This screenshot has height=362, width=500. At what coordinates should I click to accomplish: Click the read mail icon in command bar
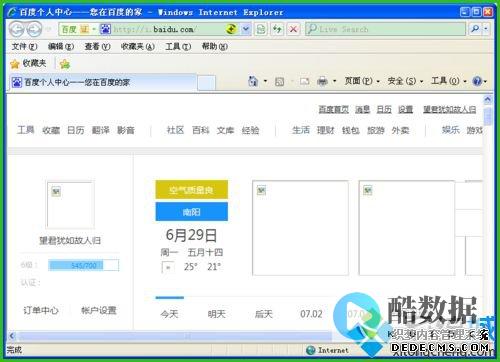click(x=305, y=81)
